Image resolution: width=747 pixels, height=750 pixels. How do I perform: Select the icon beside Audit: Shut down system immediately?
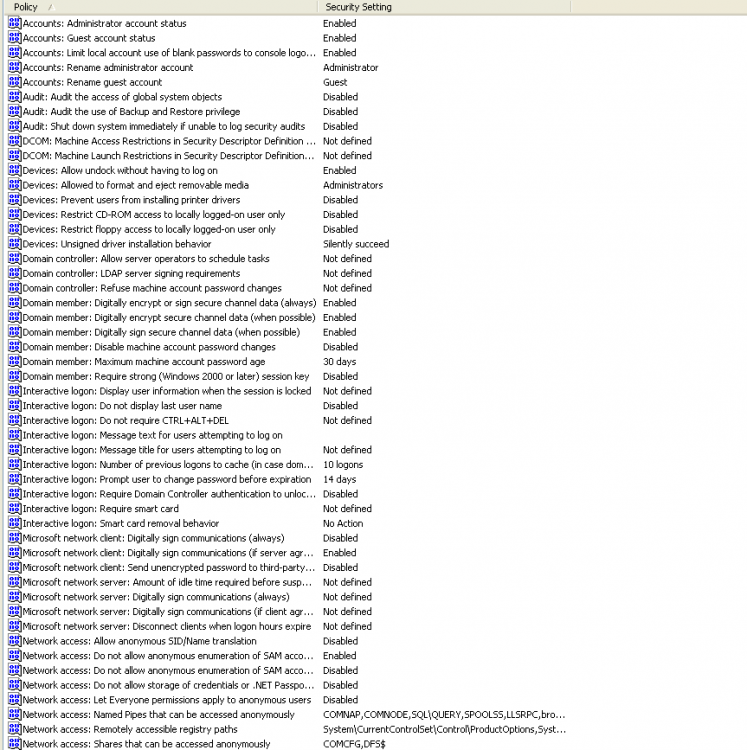coord(15,126)
